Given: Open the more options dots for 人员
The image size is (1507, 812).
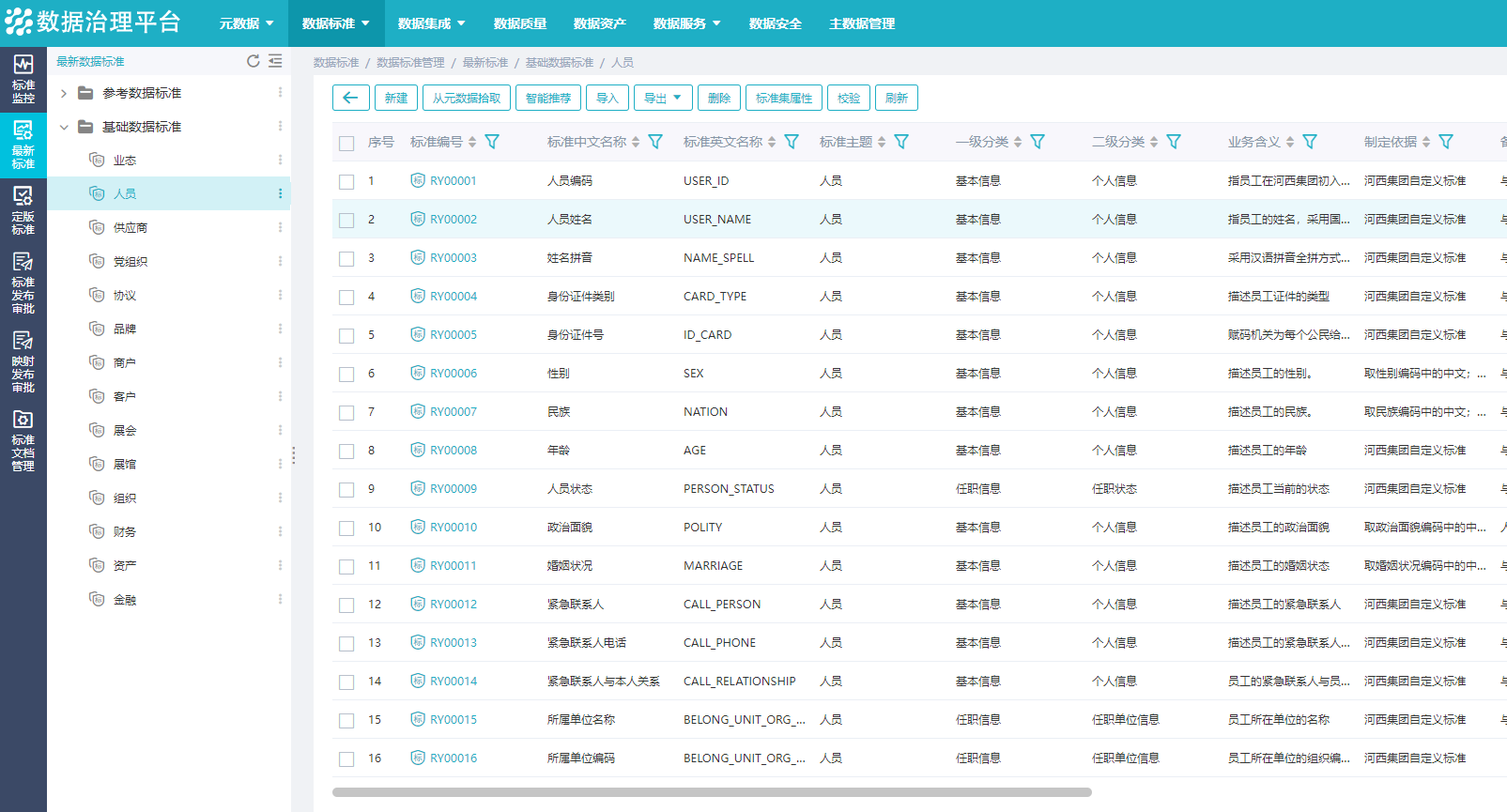Looking at the screenshot, I should point(280,193).
